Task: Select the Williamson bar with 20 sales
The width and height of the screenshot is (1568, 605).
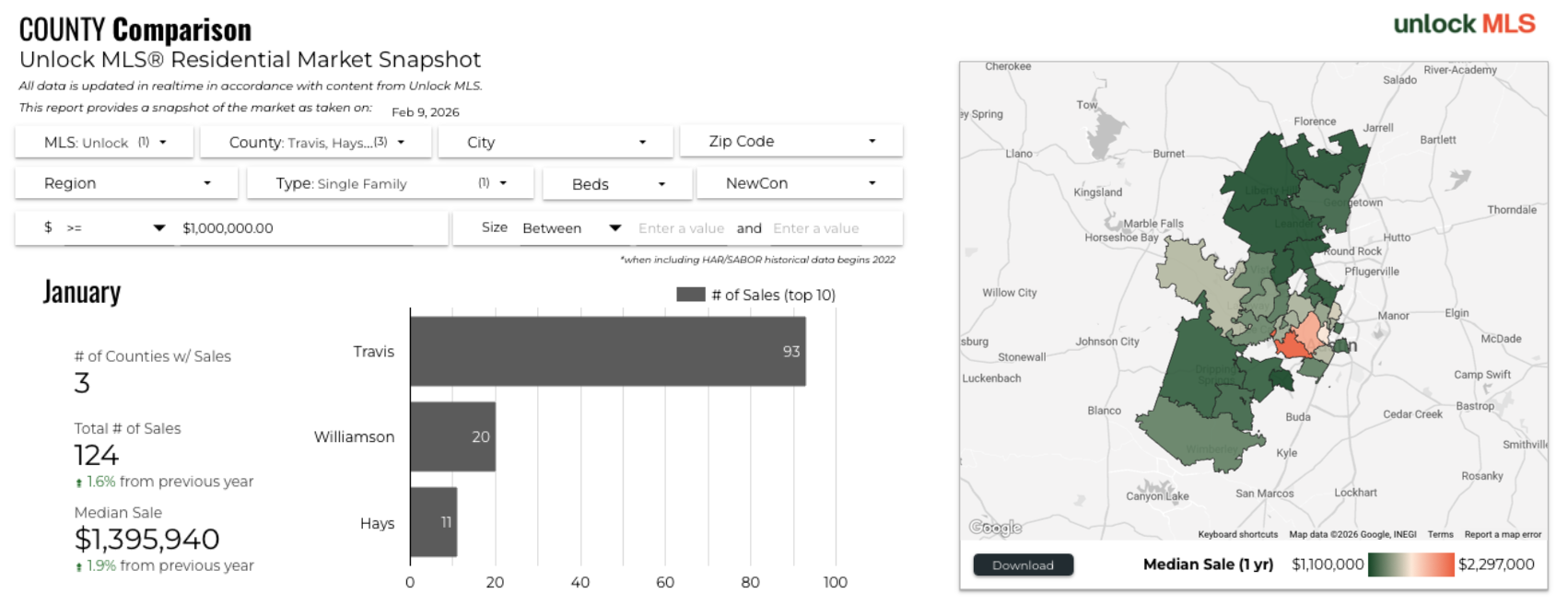Action: [453, 436]
